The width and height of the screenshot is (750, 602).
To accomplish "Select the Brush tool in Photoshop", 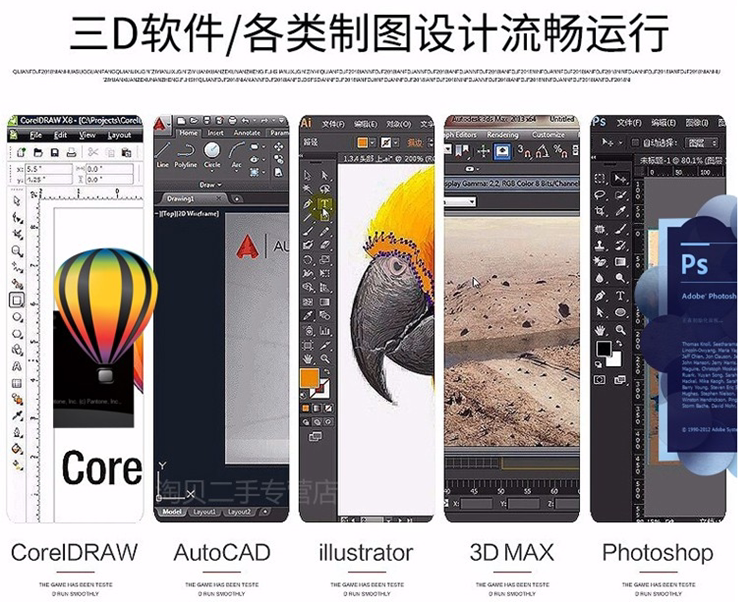I will pyautogui.click(x=620, y=229).
